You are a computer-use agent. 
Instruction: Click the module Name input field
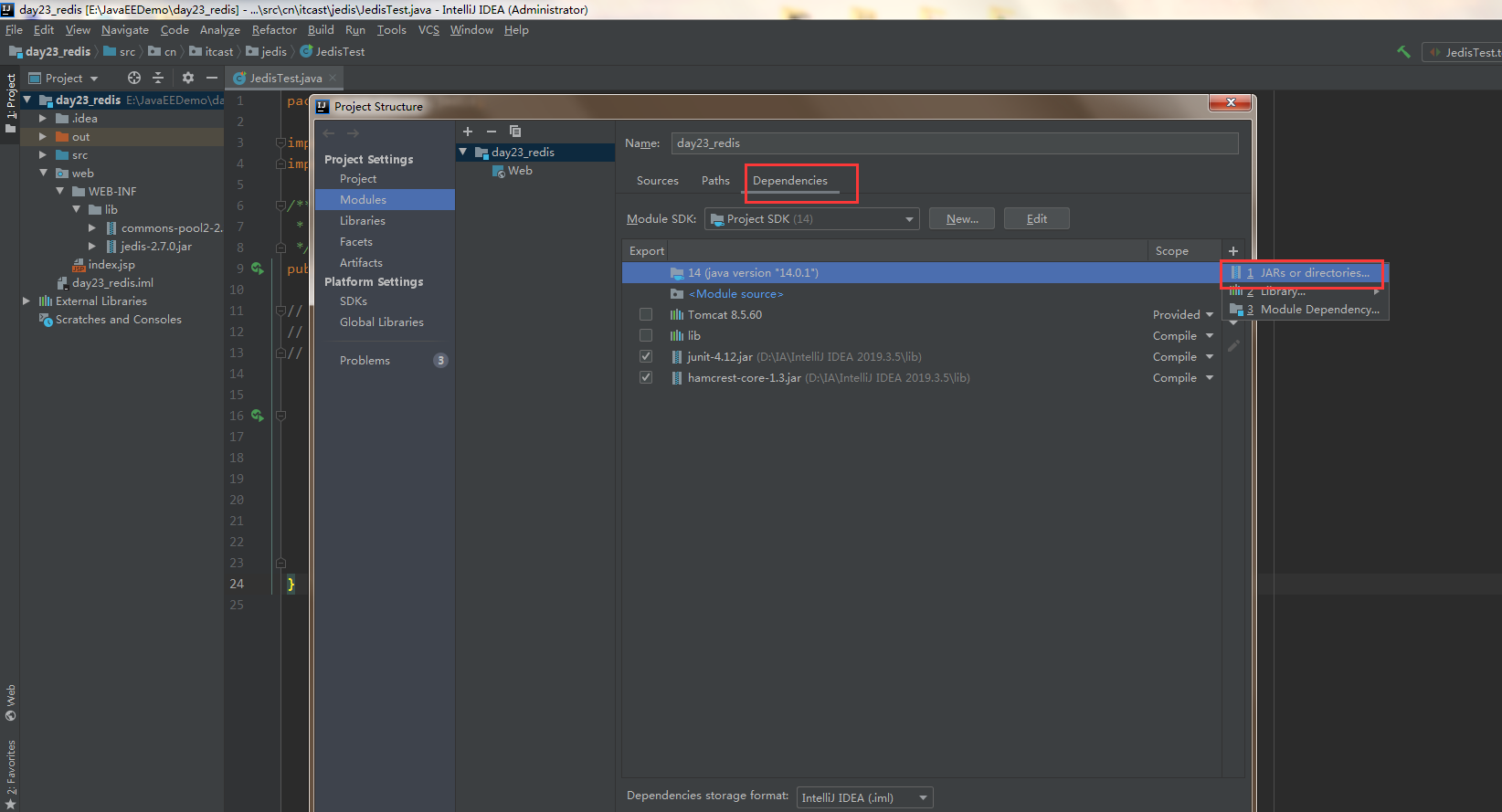(955, 143)
